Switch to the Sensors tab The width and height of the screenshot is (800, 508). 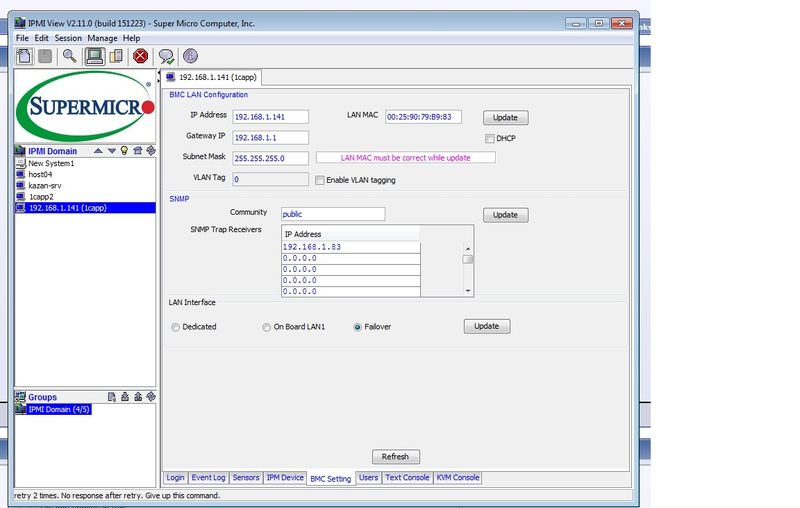tap(246, 478)
